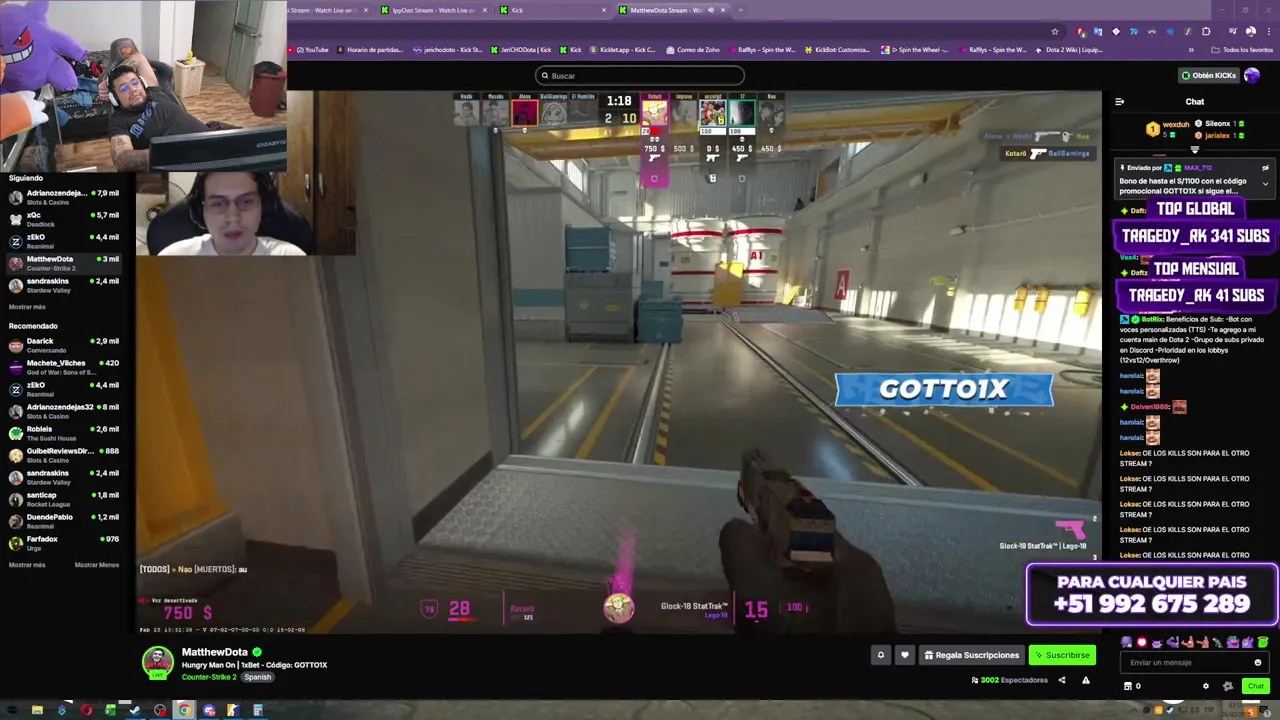
Task: Share the stream with the share icon
Action: tap(1062, 680)
